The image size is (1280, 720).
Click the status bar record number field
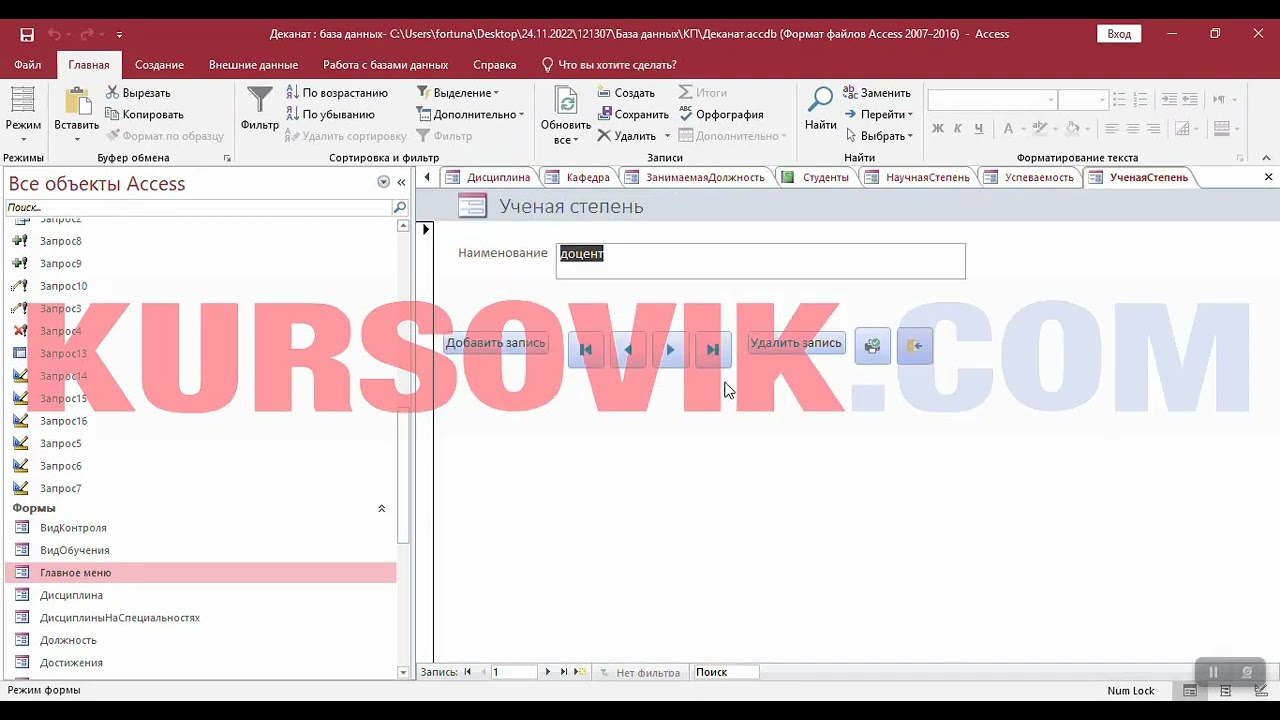[x=513, y=672]
